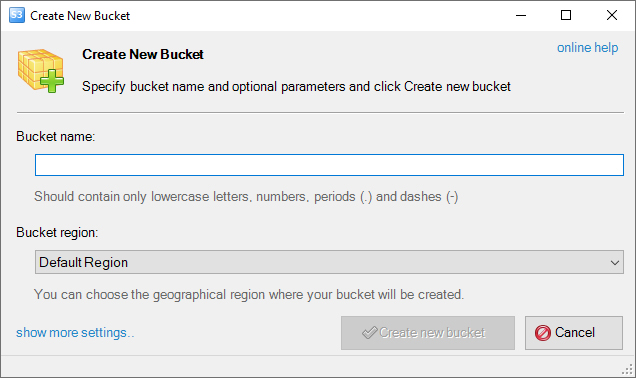This screenshot has width=636, height=378.
Task: Click the red prohibited icon beside Cancel
Action: pyautogui.click(x=543, y=333)
